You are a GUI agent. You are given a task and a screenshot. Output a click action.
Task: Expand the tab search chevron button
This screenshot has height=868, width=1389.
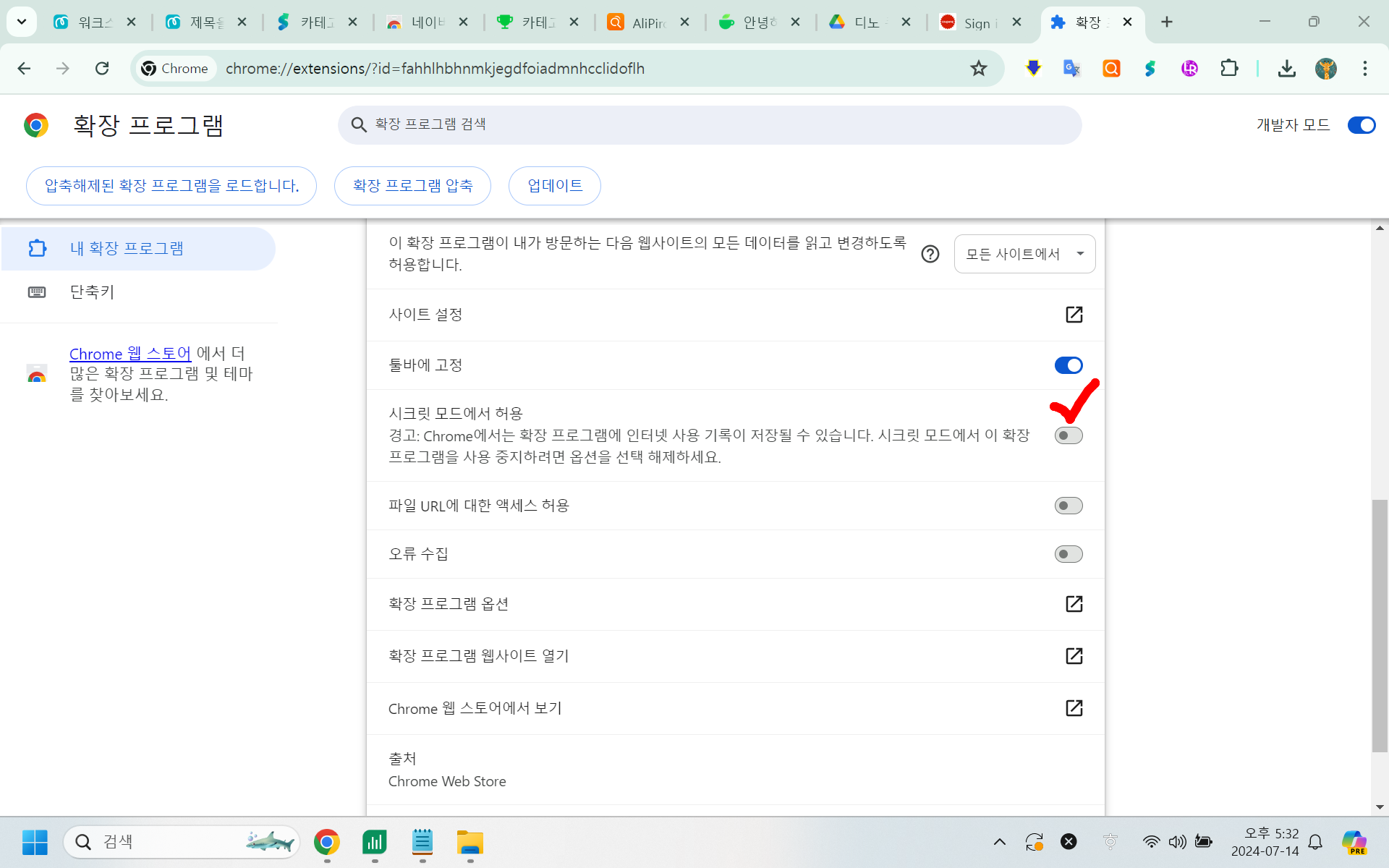[x=22, y=22]
